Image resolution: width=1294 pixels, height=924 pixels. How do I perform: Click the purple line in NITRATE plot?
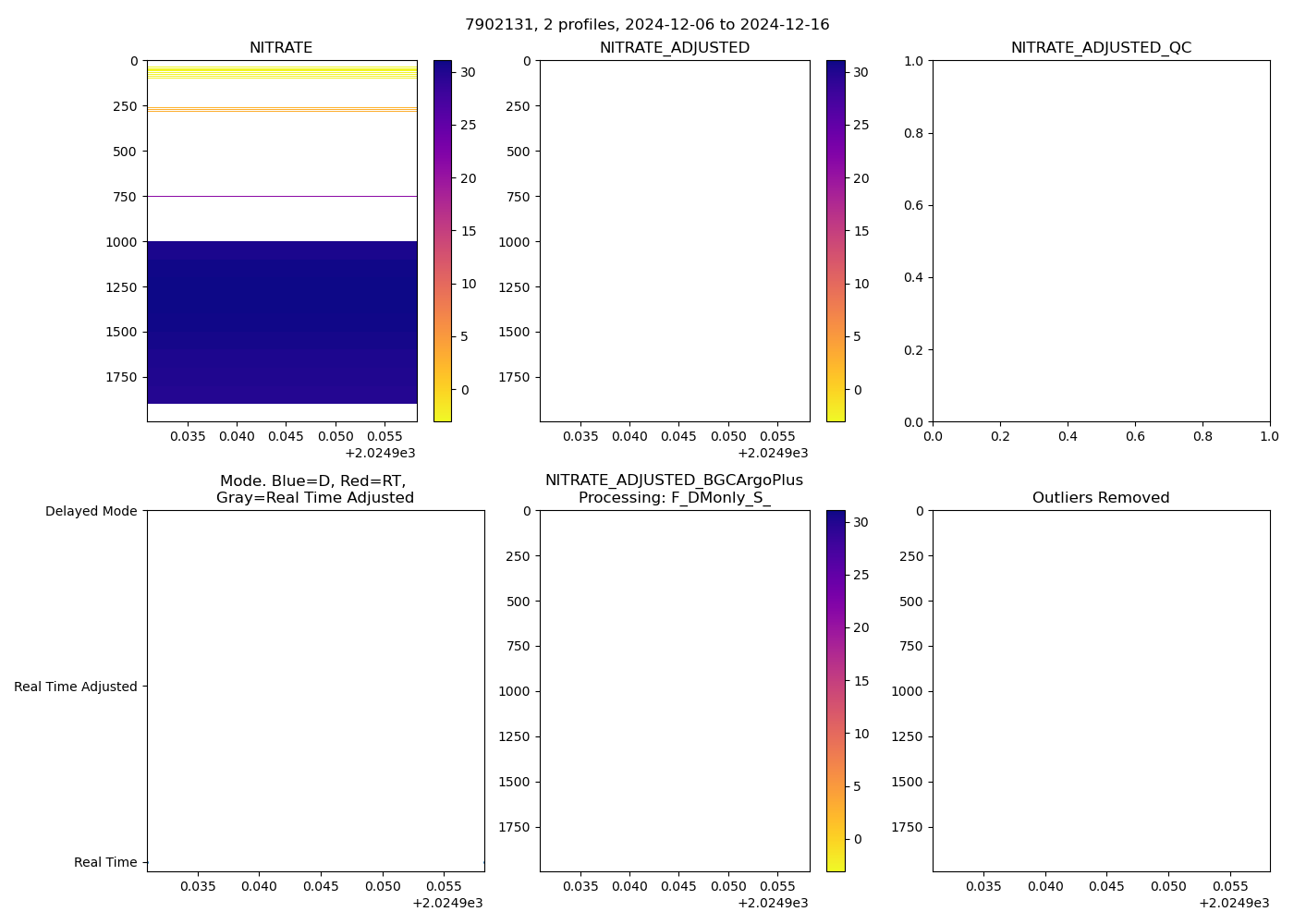coord(282,196)
